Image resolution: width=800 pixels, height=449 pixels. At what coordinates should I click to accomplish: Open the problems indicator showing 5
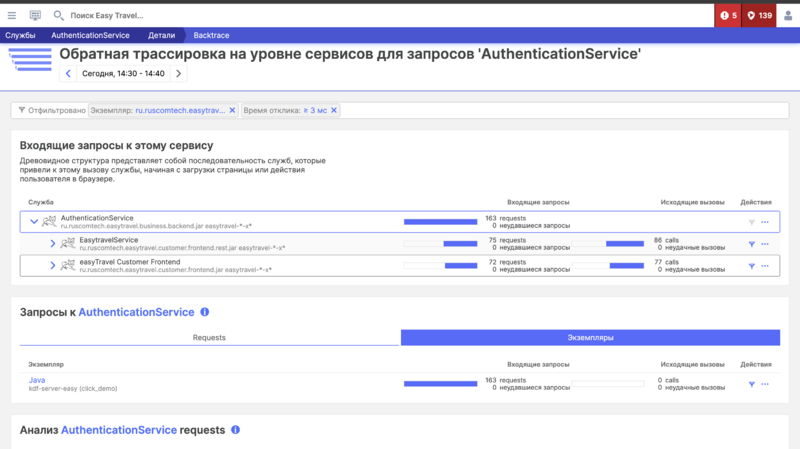click(x=728, y=15)
